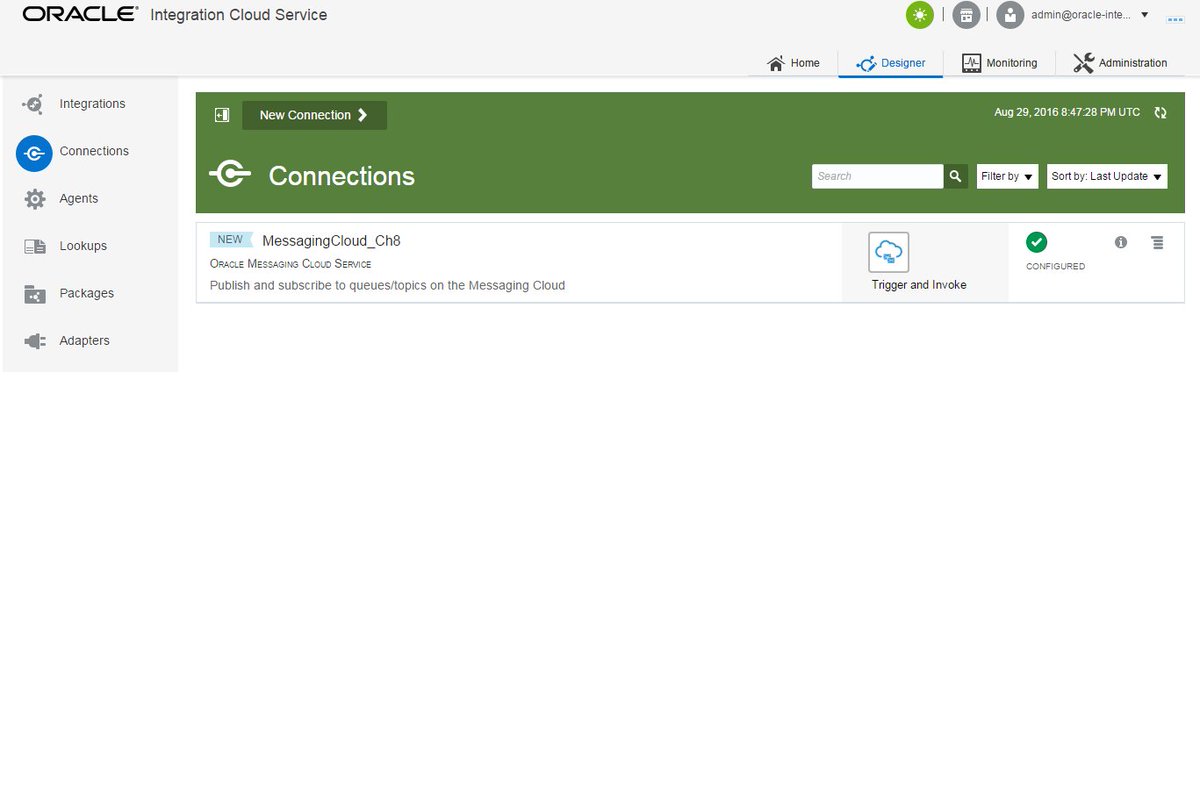Click the Oracle logo
The width and height of the screenshot is (1200, 795).
pyautogui.click(x=80, y=14)
